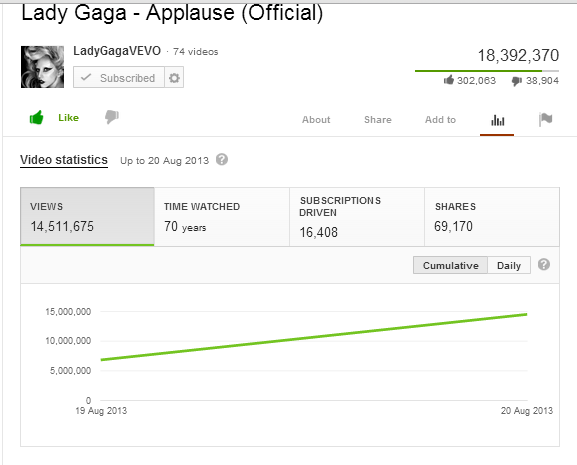Click the green thumbs-up Like icon
577x465 pixels.
(x=36, y=117)
